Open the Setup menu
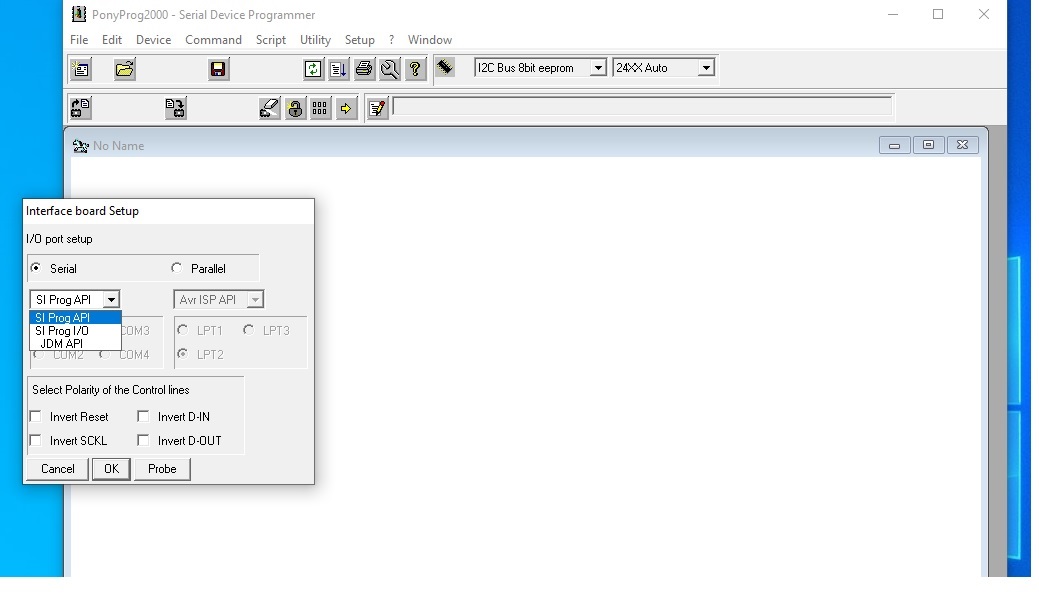Image resolution: width=1039 pixels, height=595 pixels. tap(360, 40)
